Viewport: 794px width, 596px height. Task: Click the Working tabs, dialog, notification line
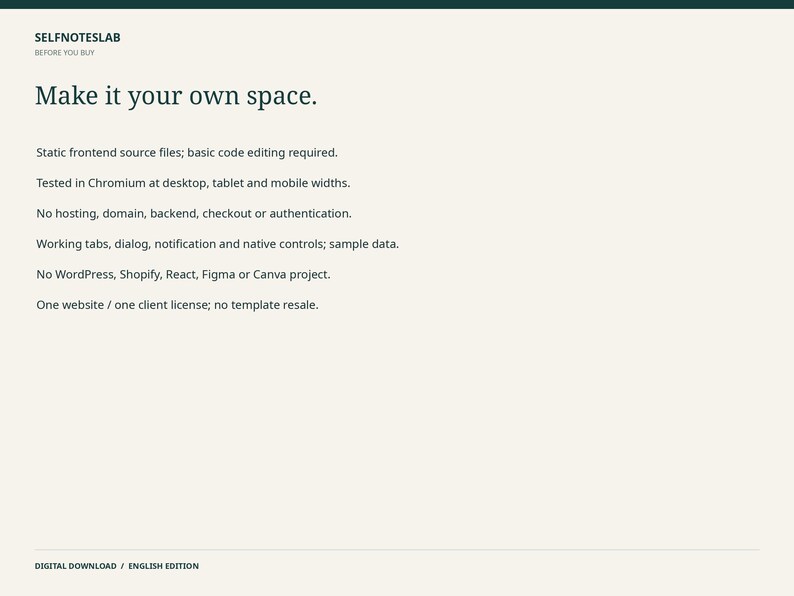(217, 244)
